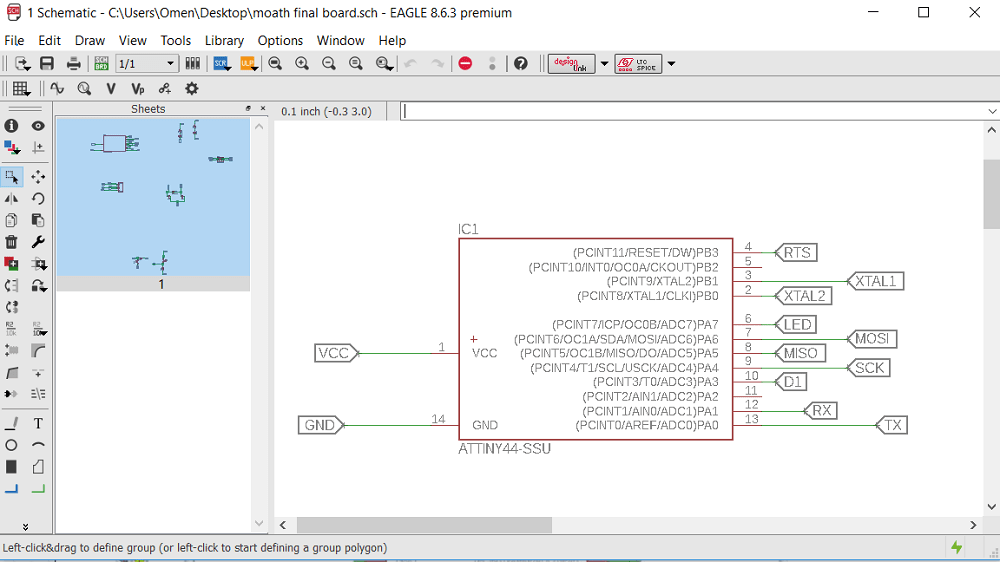Open Help with question mark icon

coord(521,64)
